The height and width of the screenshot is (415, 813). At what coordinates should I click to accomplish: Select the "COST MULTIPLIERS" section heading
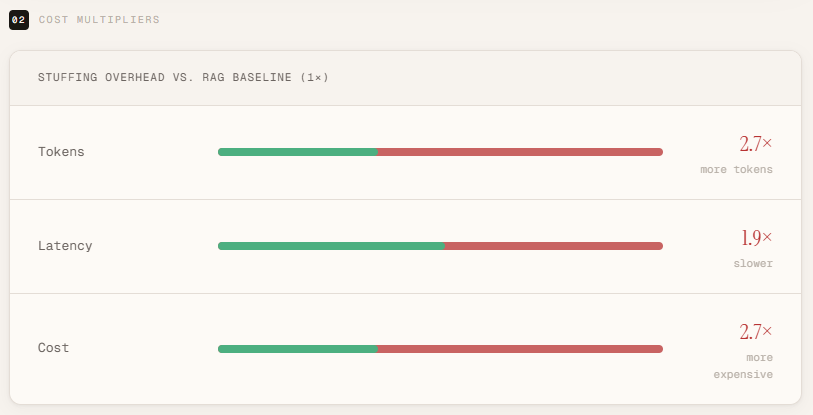[x=98, y=20]
